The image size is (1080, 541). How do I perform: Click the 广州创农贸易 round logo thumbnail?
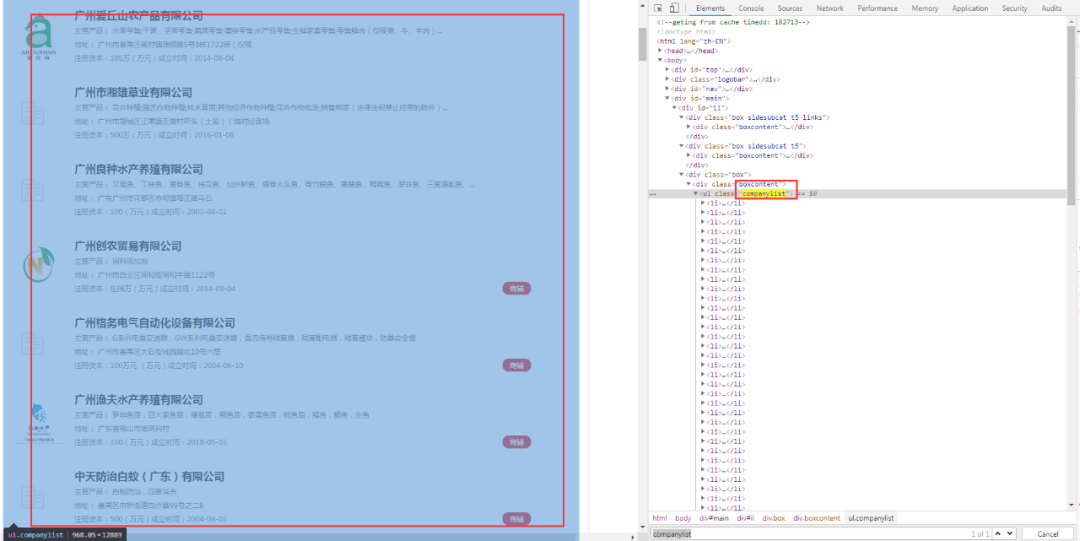pyautogui.click(x=38, y=265)
